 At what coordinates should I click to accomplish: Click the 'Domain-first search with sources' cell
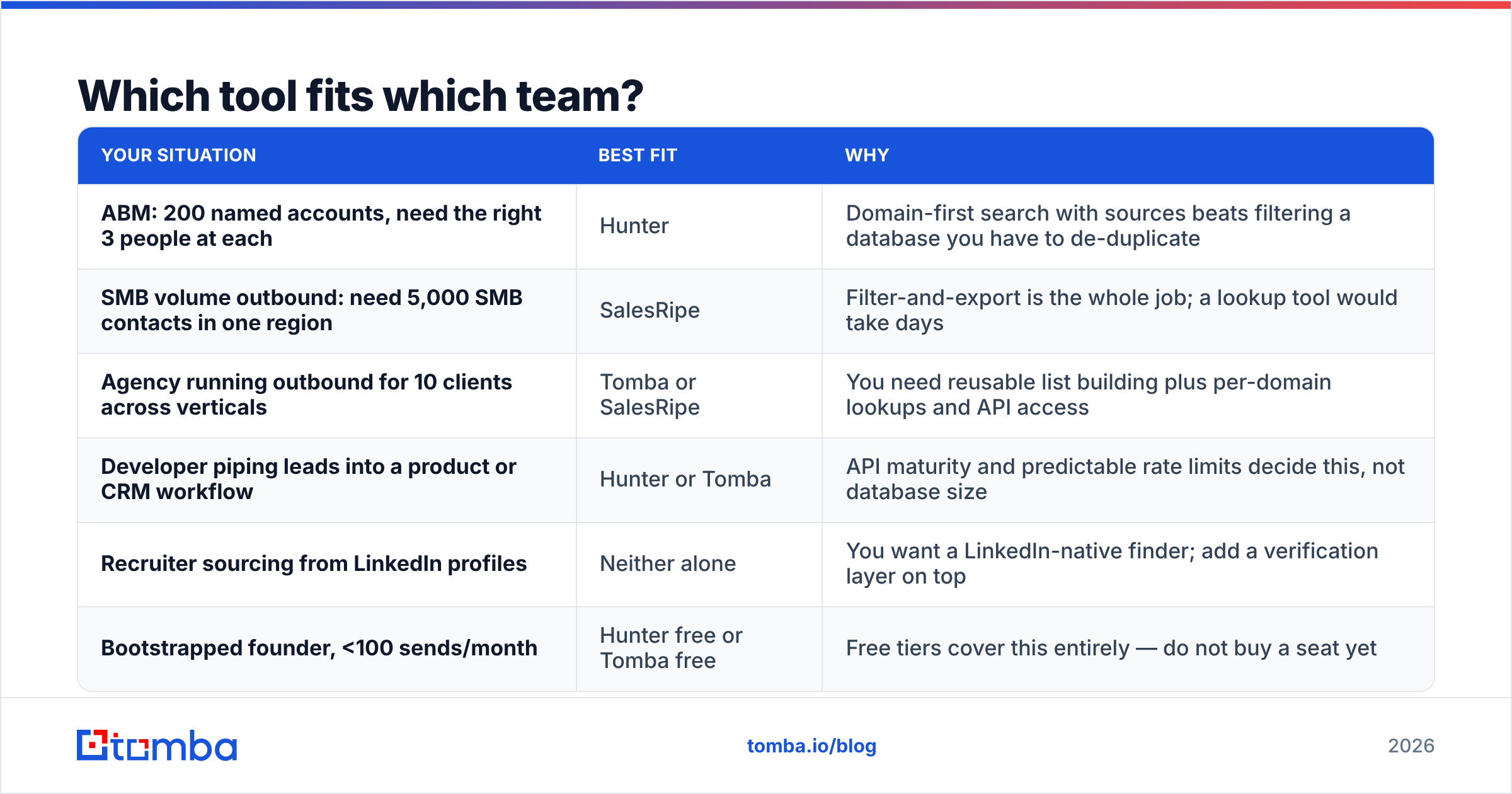pyautogui.click(x=1128, y=226)
